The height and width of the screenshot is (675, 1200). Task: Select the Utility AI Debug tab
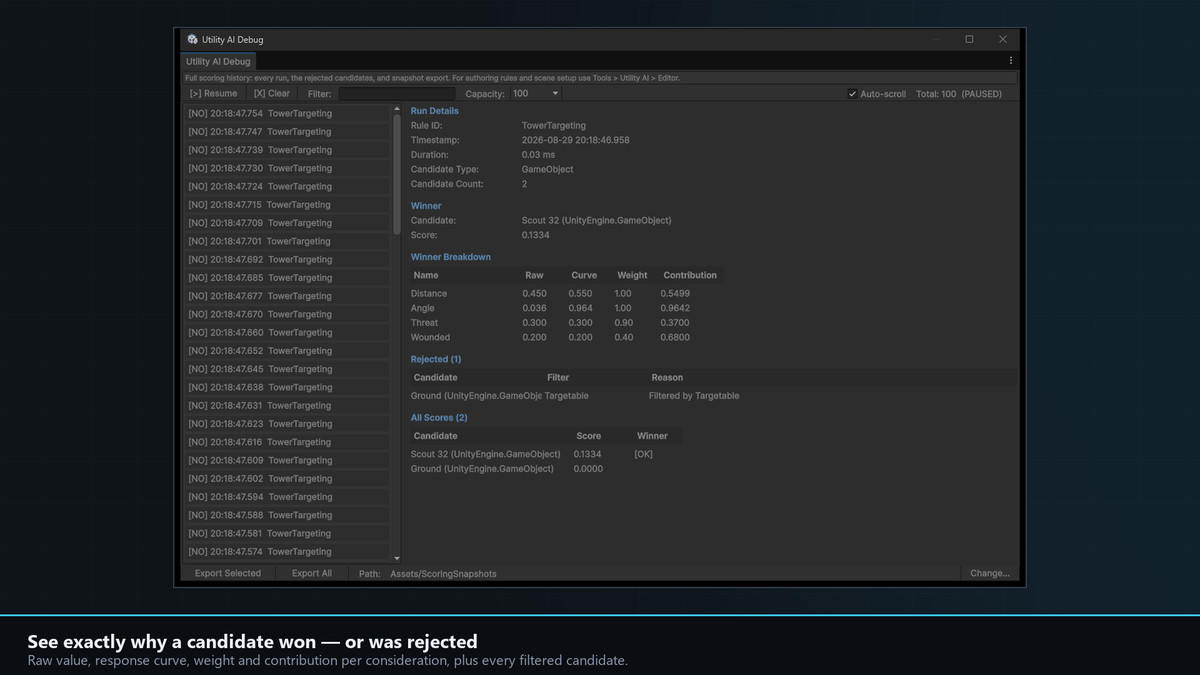[218, 61]
